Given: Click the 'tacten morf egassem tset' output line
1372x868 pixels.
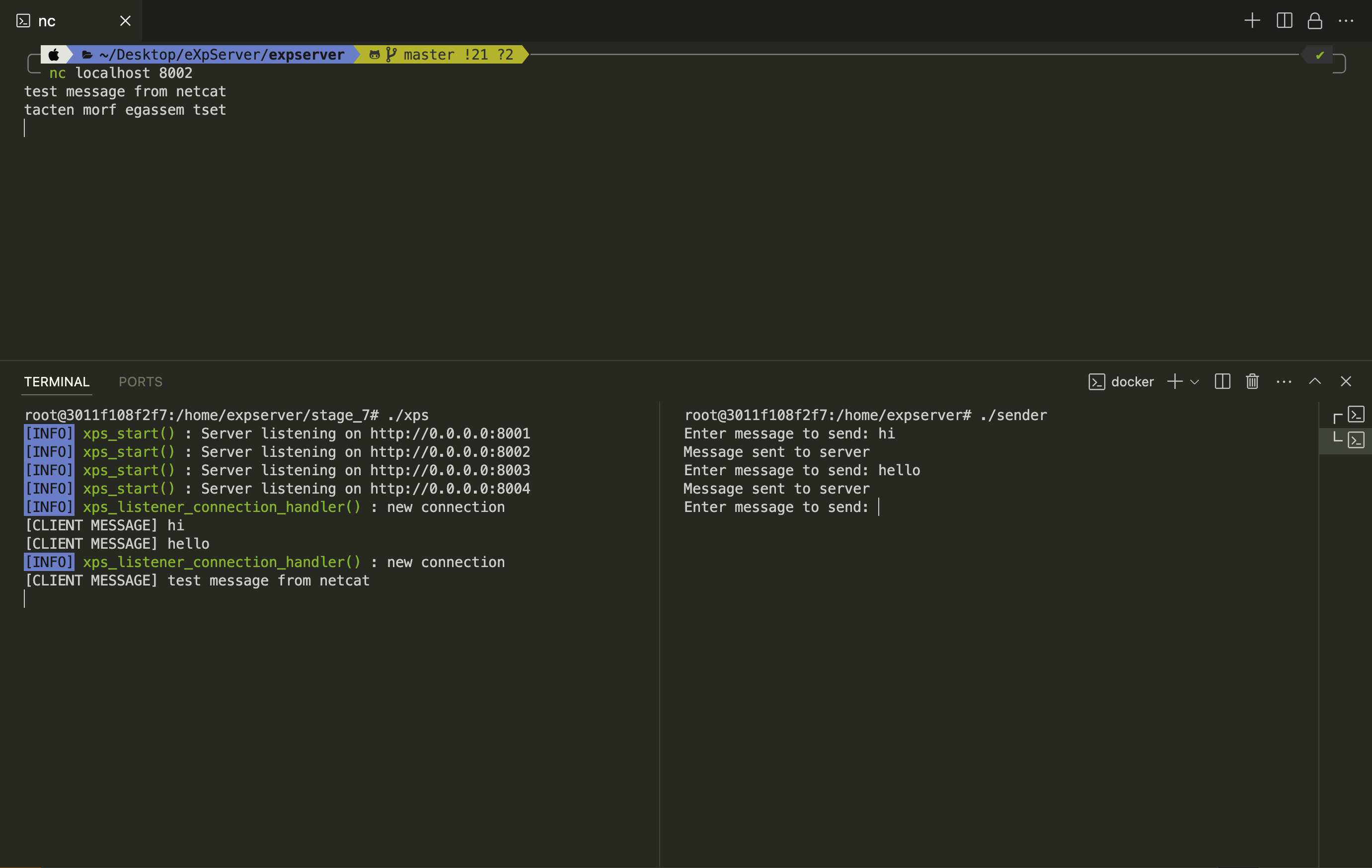Looking at the screenshot, I should (x=125, y=109).
